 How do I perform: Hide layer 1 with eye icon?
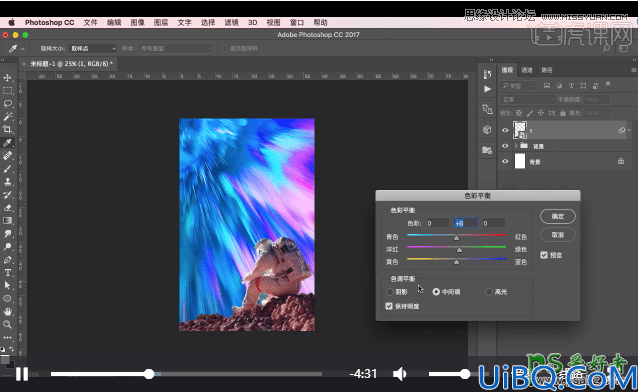pos(505,130)
